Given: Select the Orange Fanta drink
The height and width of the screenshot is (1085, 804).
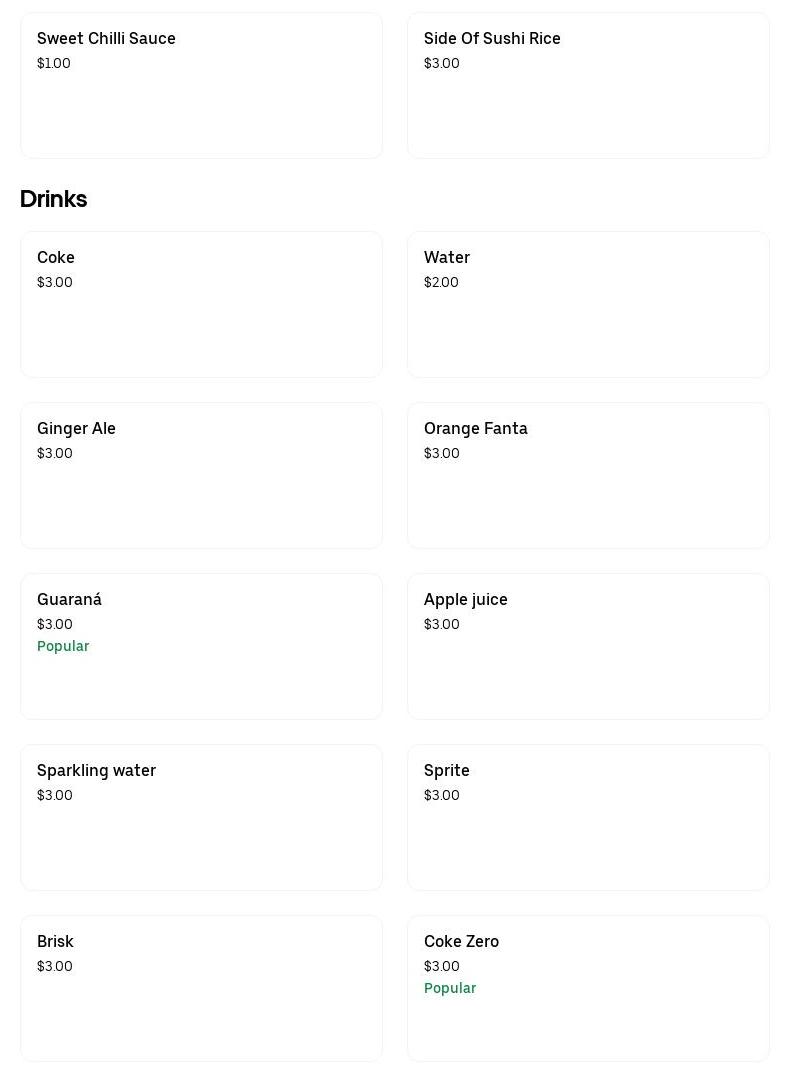Looking at the screenshot, I should pos(588,475).
